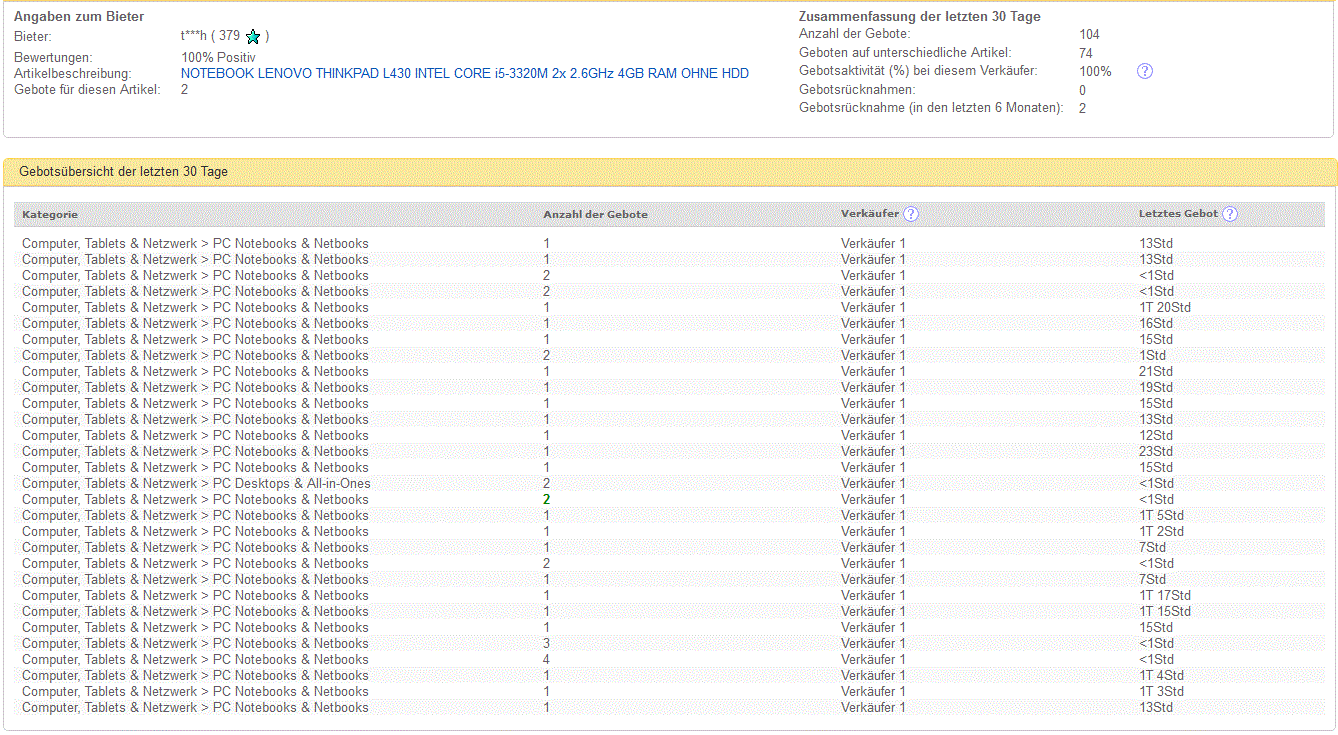Click the turquoise feedback star beside 379
This screenshot has height=735, width=1338.
click(x=253, y=37)
